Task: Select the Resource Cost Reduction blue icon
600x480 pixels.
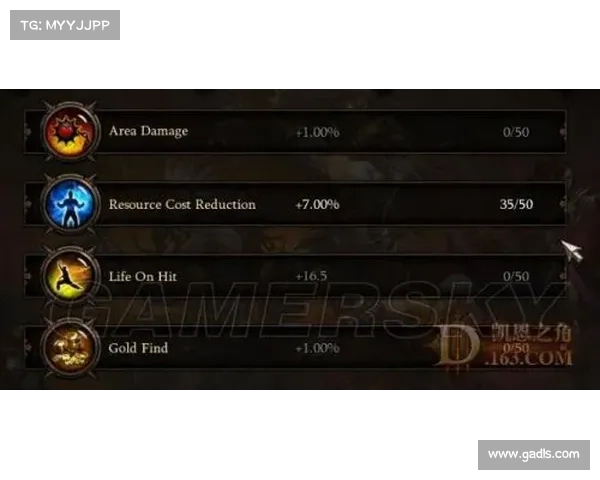Action: [x=70, y=203]
